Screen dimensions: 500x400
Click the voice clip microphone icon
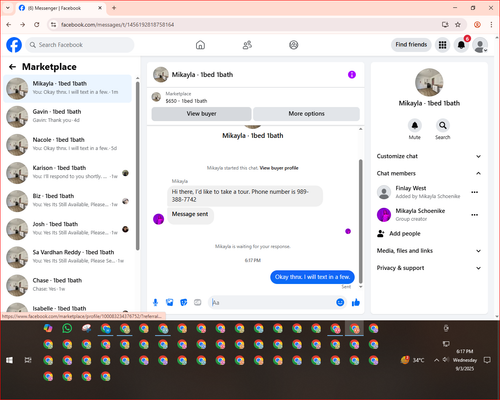[155, 302]
